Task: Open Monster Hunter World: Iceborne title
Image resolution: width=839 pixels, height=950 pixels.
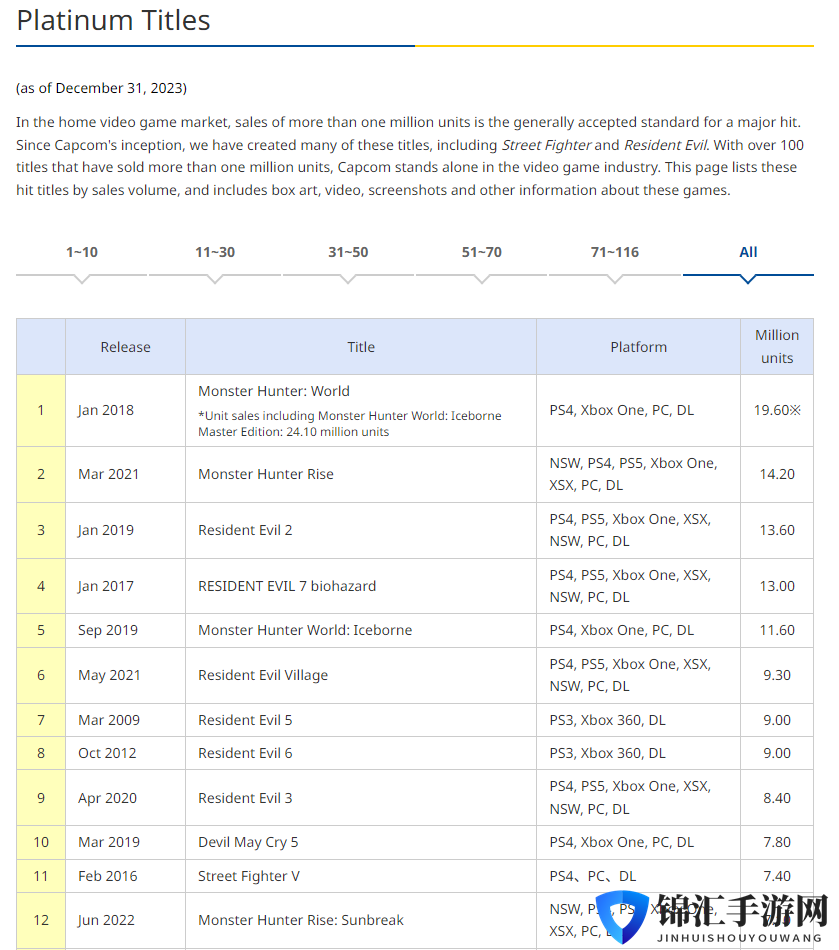Action: (x=305, y=630)
